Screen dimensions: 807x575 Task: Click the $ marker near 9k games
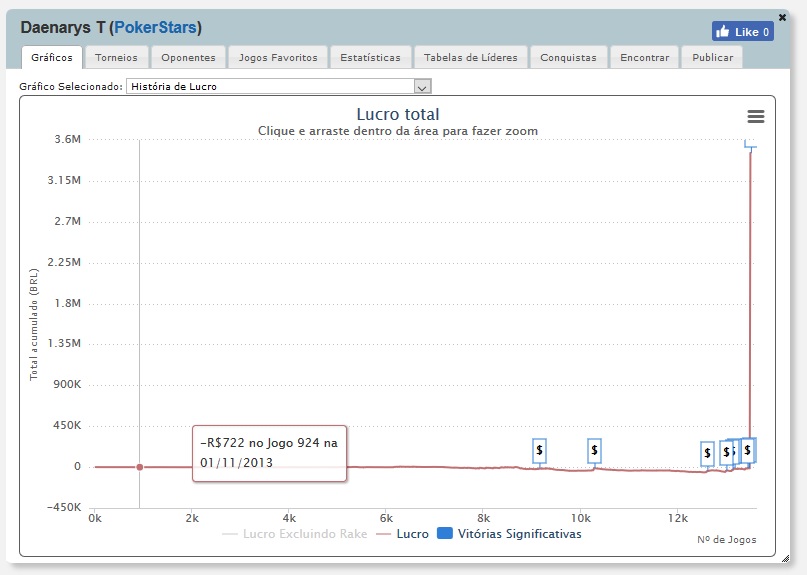tap(539, 450)
